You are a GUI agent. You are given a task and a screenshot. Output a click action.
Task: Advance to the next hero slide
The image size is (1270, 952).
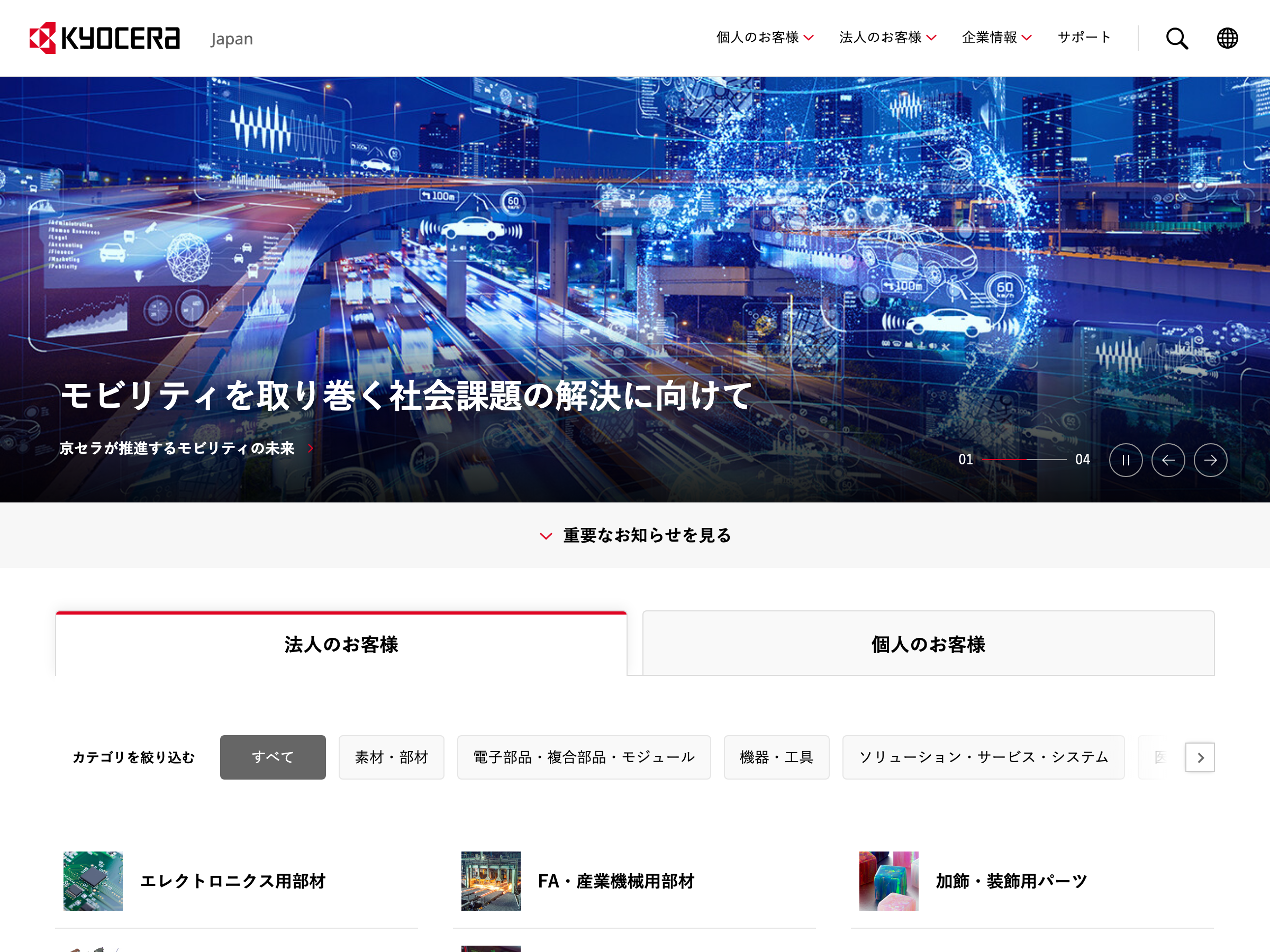click(x=1210, y=460)
